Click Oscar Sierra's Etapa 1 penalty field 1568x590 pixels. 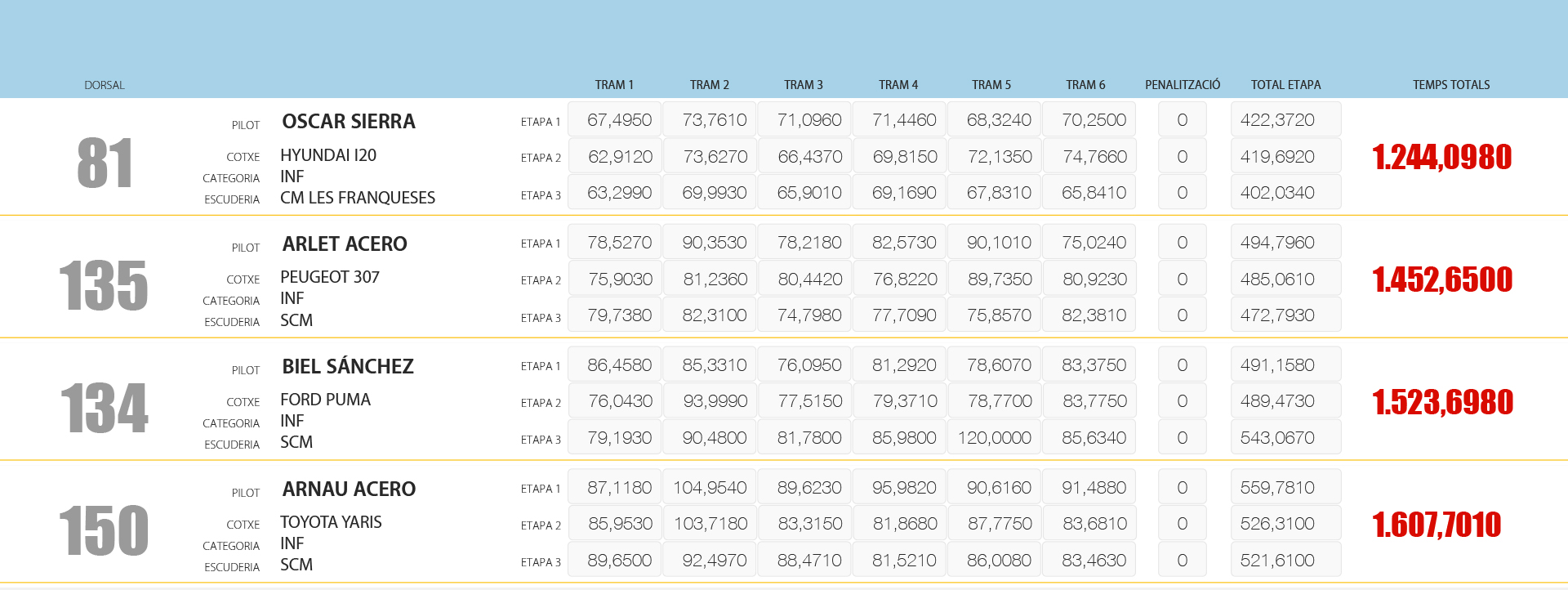1182,120
